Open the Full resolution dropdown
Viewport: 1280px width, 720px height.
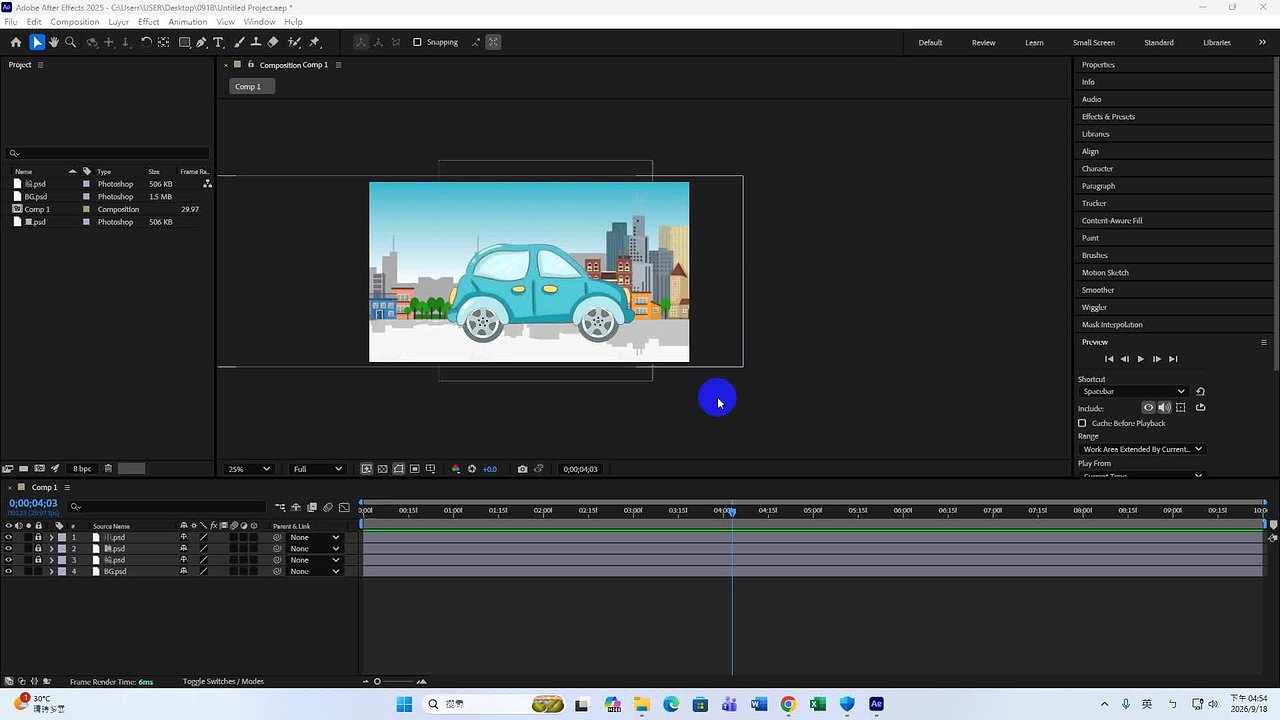click(x=317, y=469)
